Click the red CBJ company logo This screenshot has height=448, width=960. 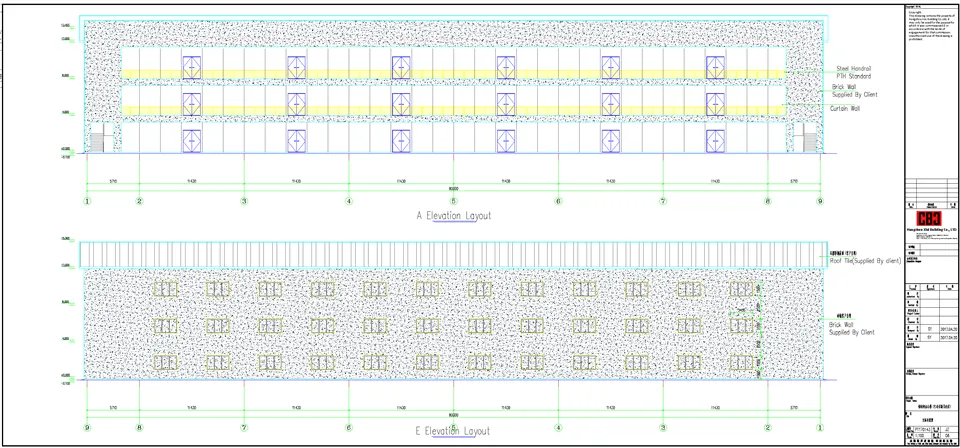click(930, 218)
